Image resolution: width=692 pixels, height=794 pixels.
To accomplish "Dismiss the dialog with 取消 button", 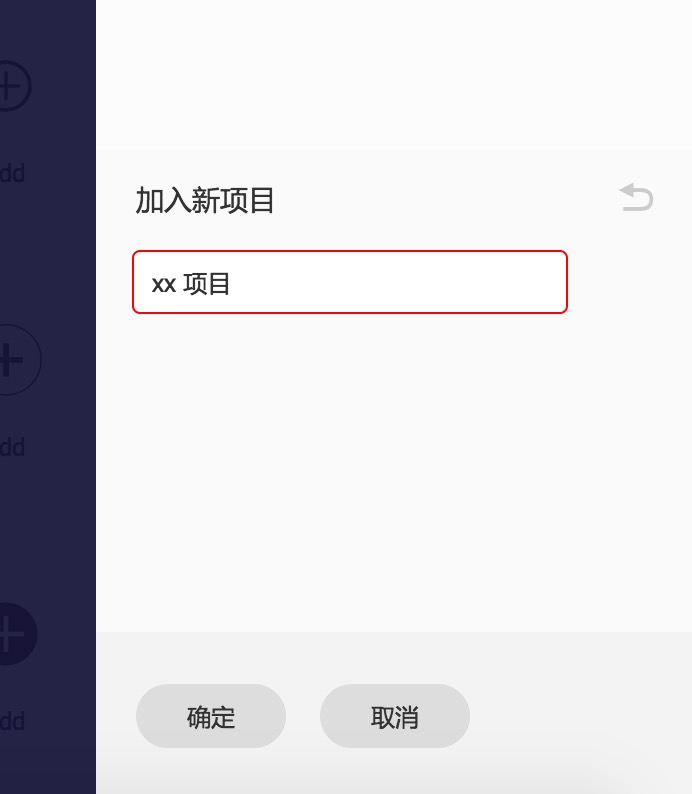I will [395, 716].
